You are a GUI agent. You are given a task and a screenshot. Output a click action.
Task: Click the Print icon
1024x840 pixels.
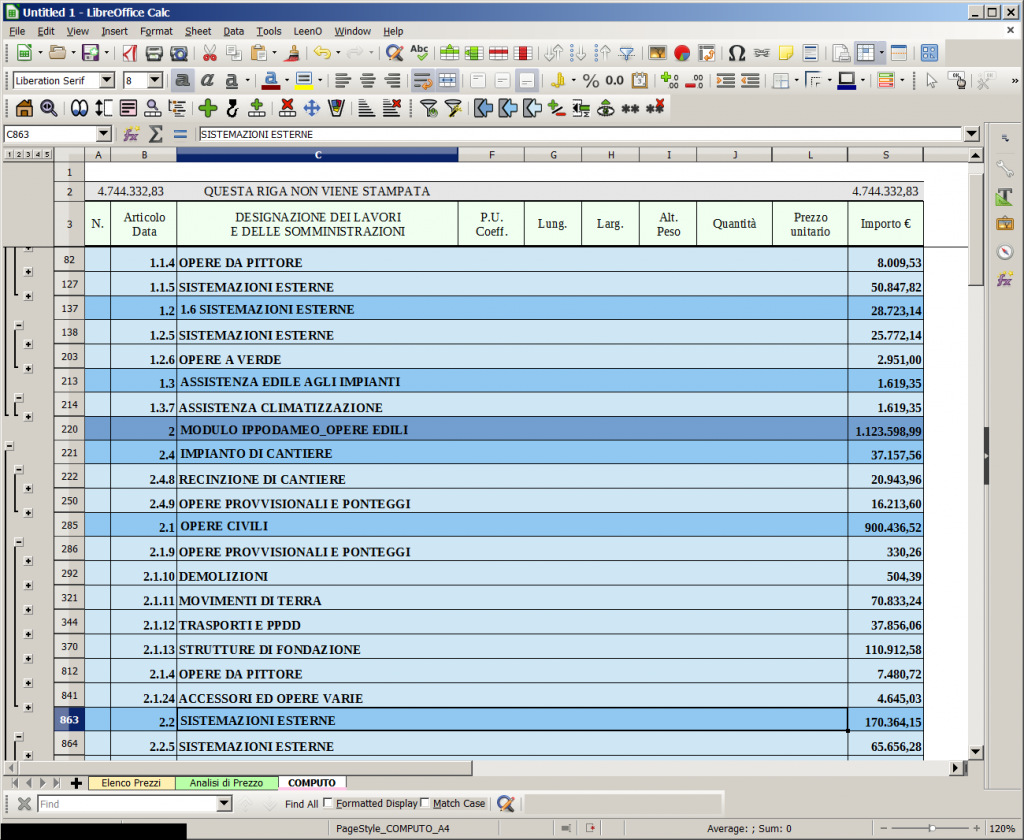153,53
